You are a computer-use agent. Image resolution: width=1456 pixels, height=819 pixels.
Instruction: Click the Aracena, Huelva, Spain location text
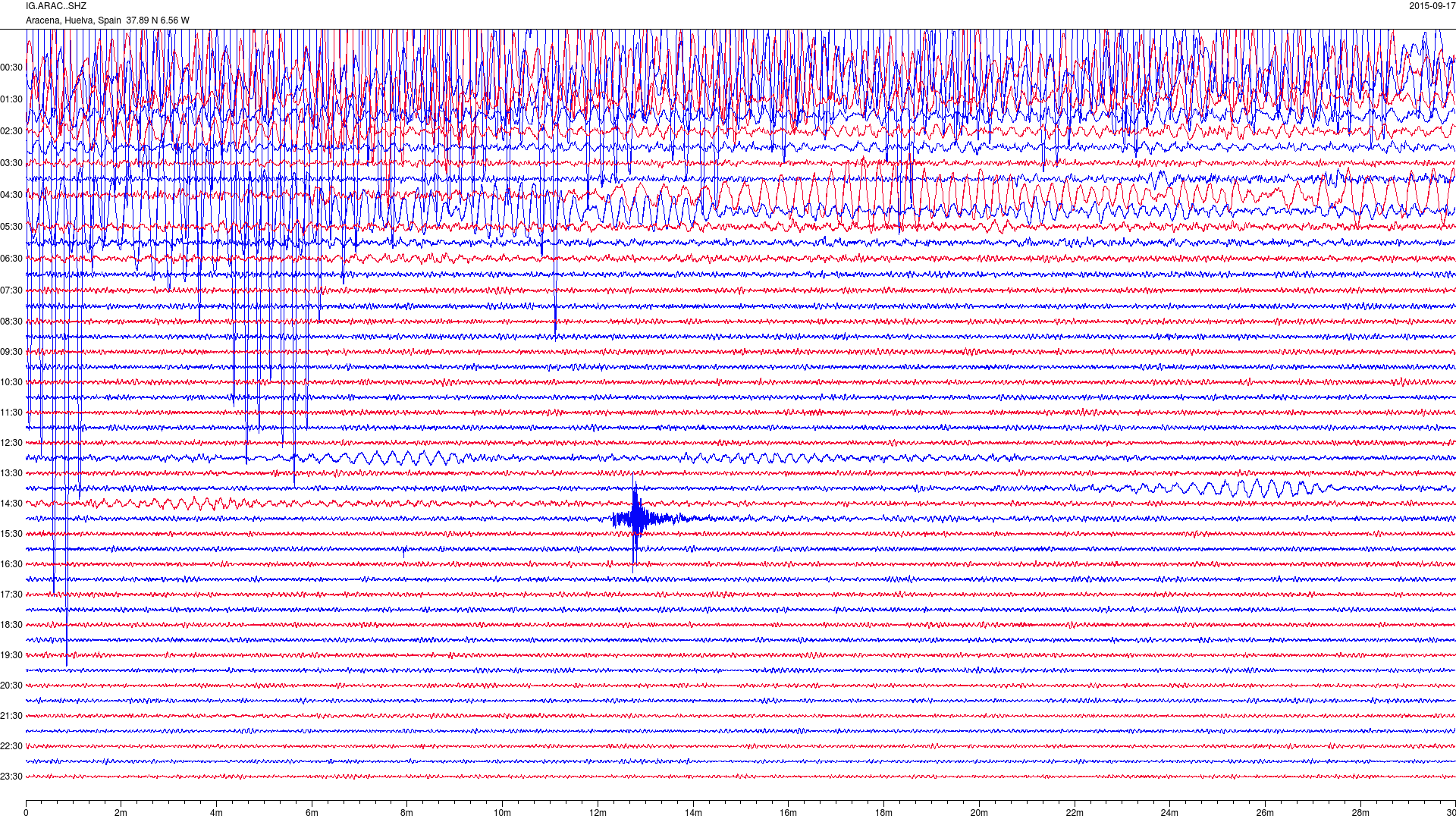click(x=74, y=20)
